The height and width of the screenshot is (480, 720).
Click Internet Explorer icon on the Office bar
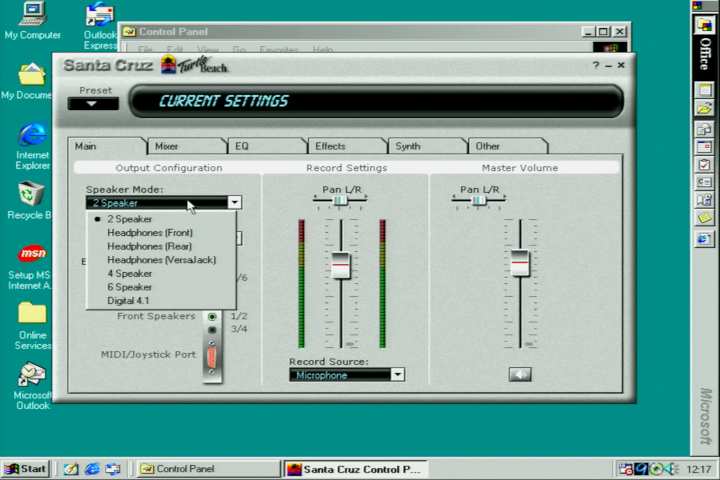pyautogui.click(x=705, y=239)
